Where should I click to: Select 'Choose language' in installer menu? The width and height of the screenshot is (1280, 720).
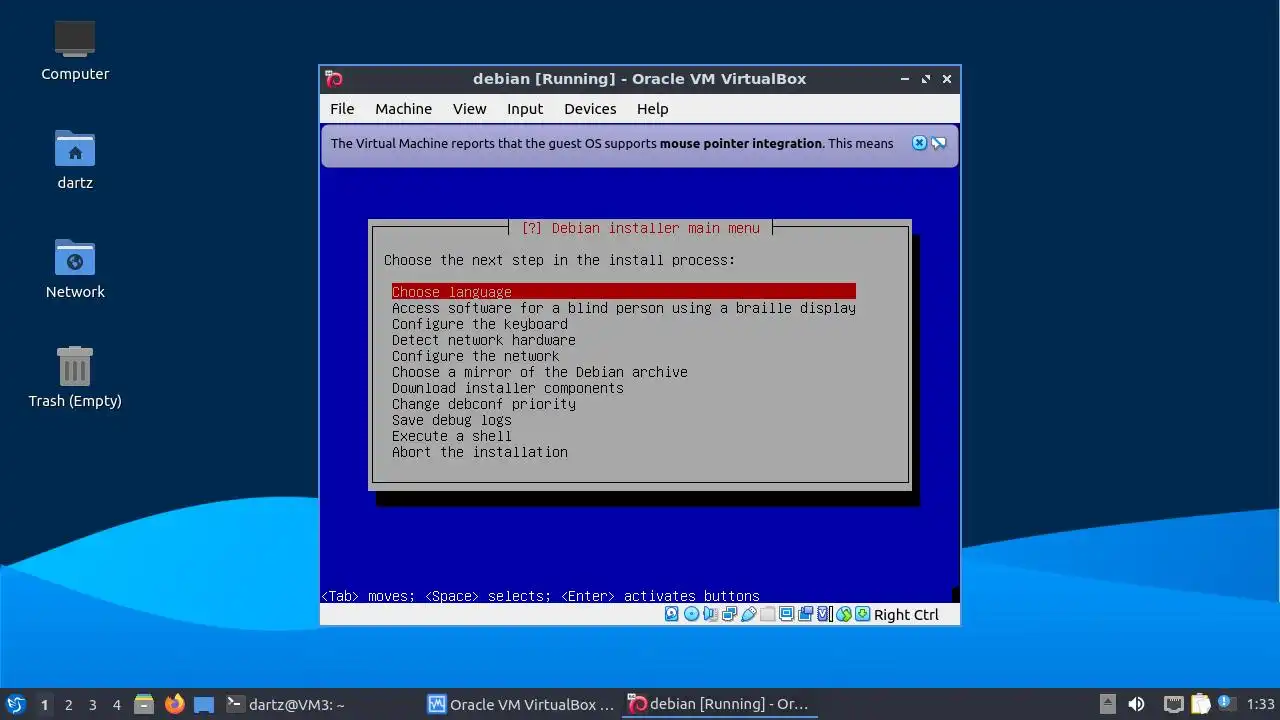(624, 292)
